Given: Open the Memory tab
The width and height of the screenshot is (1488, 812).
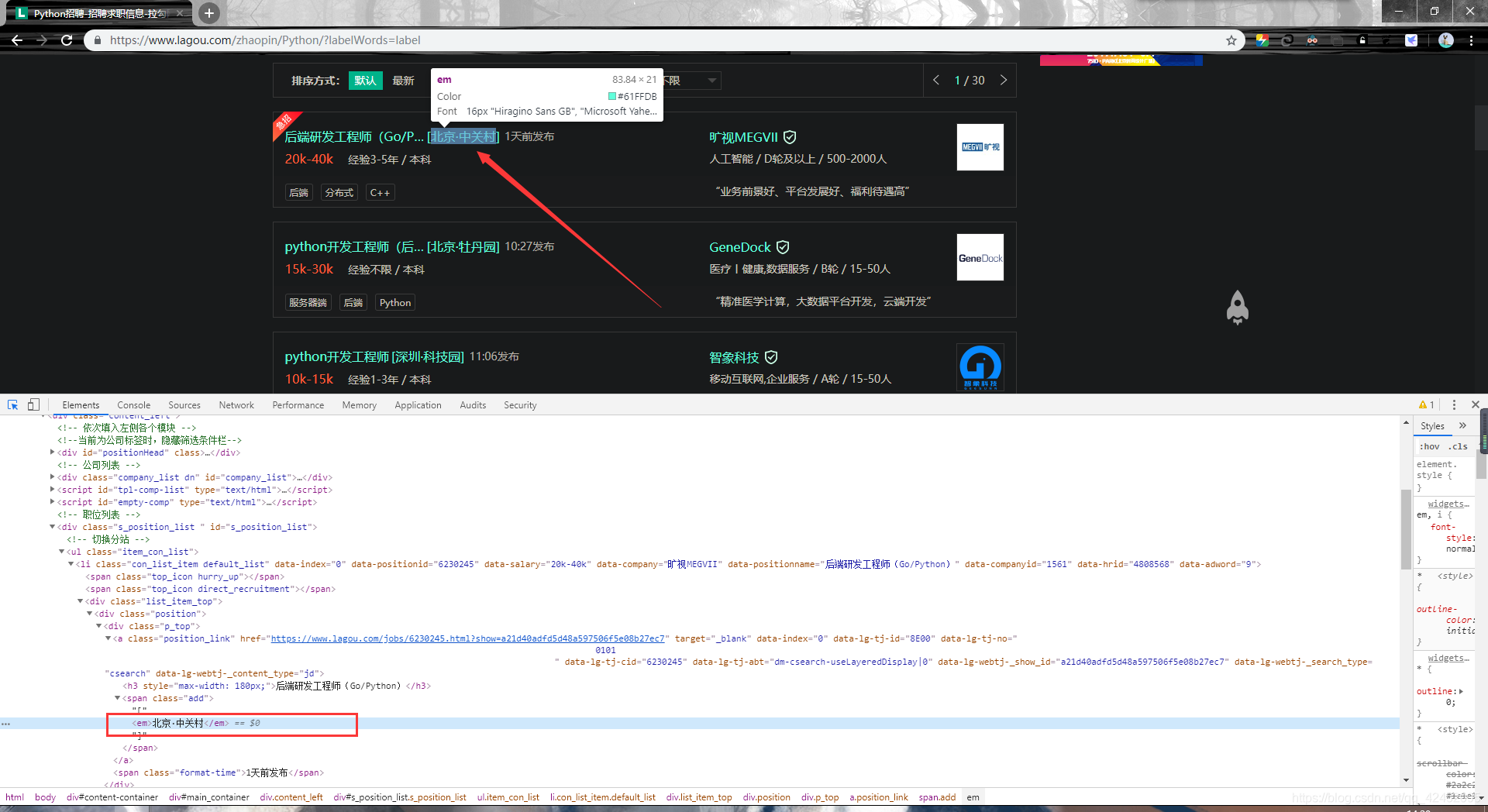Looking at the screenshot, I should [x=360, y=404].
